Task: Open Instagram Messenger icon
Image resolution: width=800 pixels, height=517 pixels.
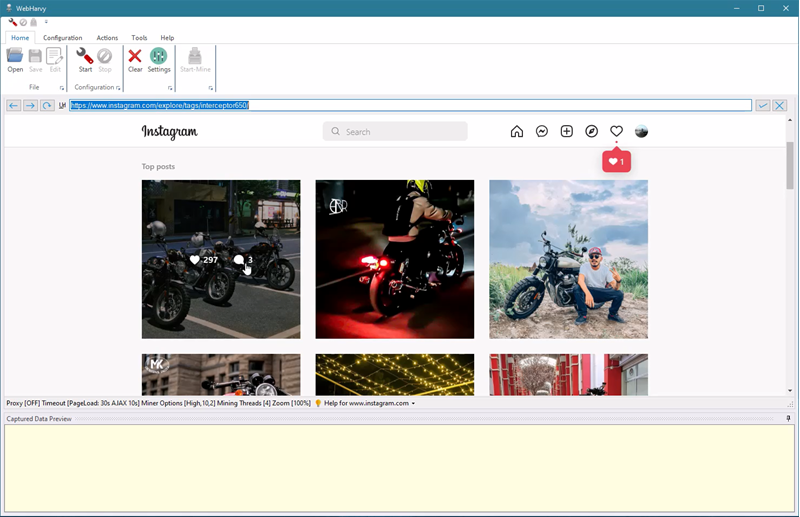Action: point(542,132)
